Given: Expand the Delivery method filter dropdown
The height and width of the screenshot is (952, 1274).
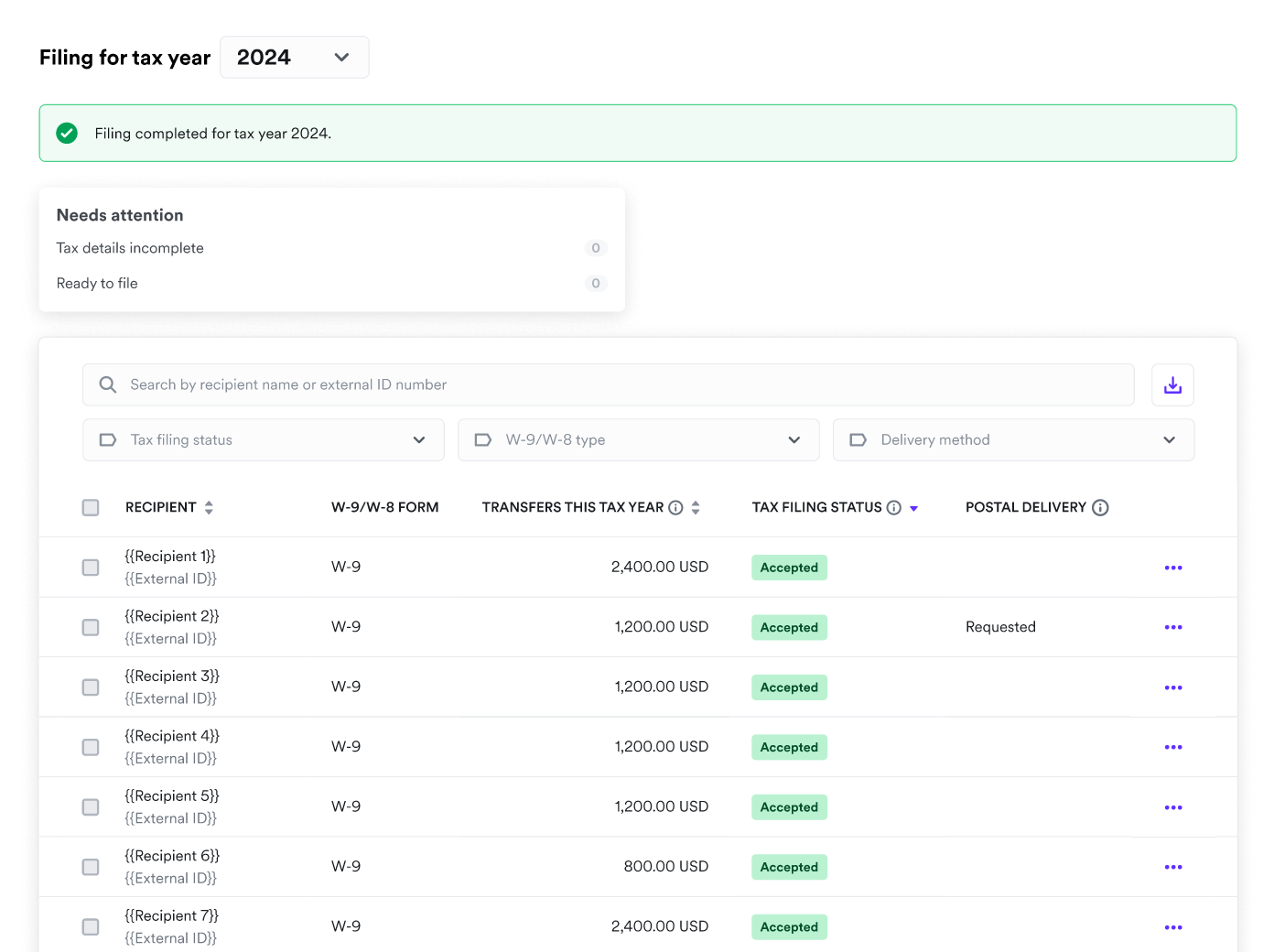Looking at the screenshot, I should (x=1013, y=440).
